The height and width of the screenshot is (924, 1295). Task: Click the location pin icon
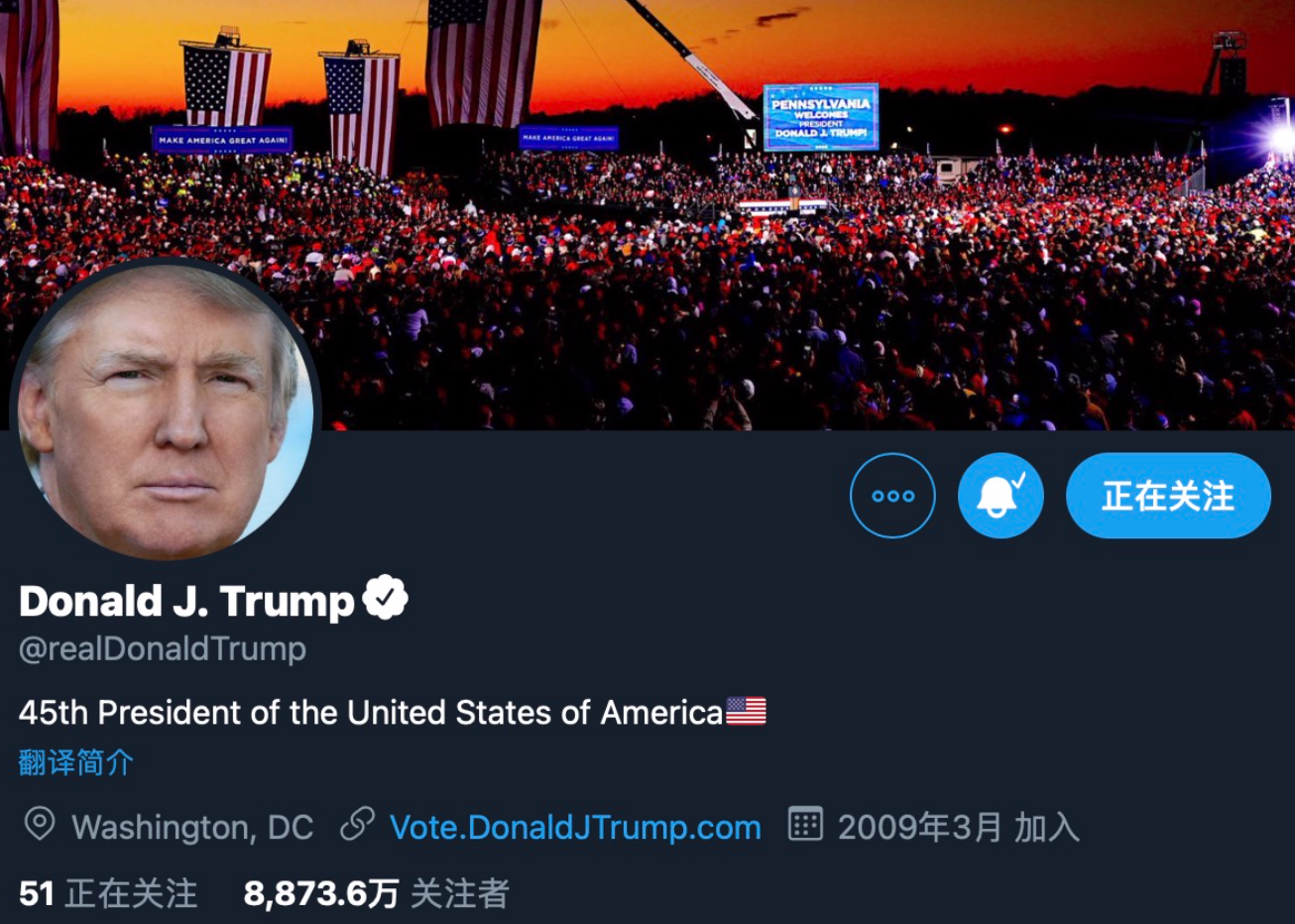[40, 824]
